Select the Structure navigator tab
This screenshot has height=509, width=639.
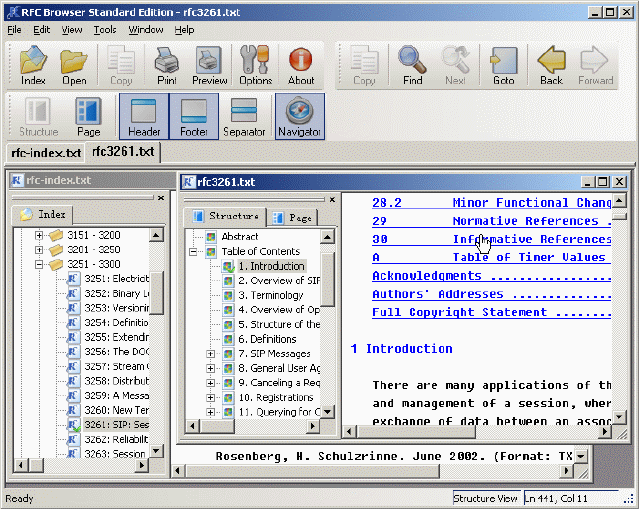(225, 216)
